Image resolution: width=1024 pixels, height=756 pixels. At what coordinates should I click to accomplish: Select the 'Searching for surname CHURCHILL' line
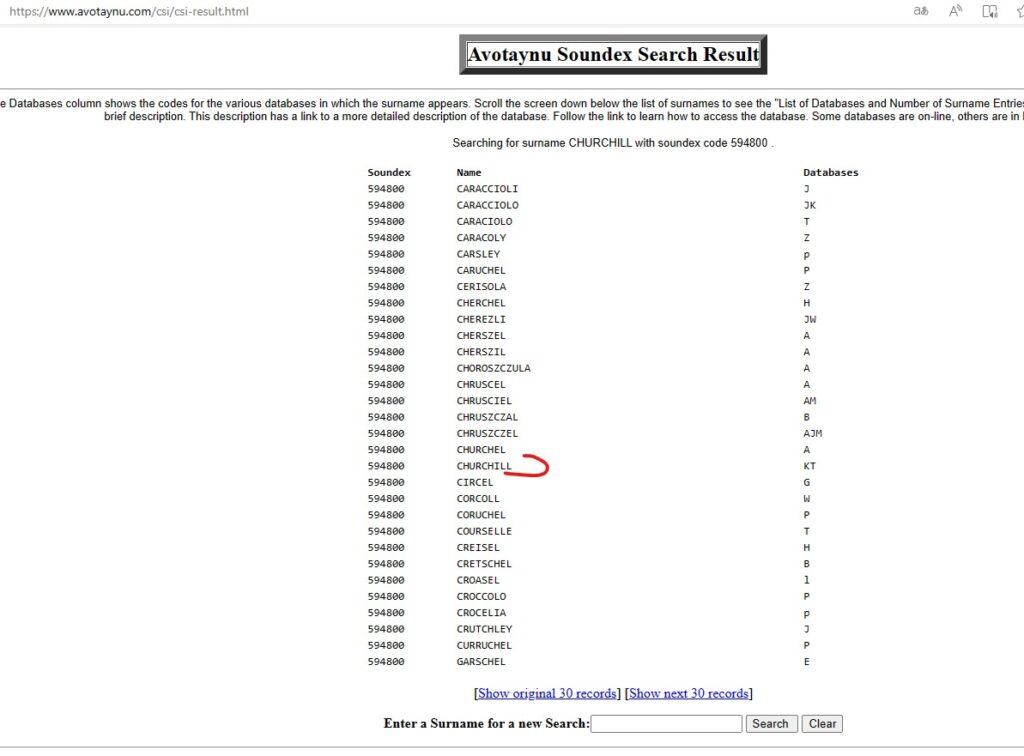(x=613, y=143)
